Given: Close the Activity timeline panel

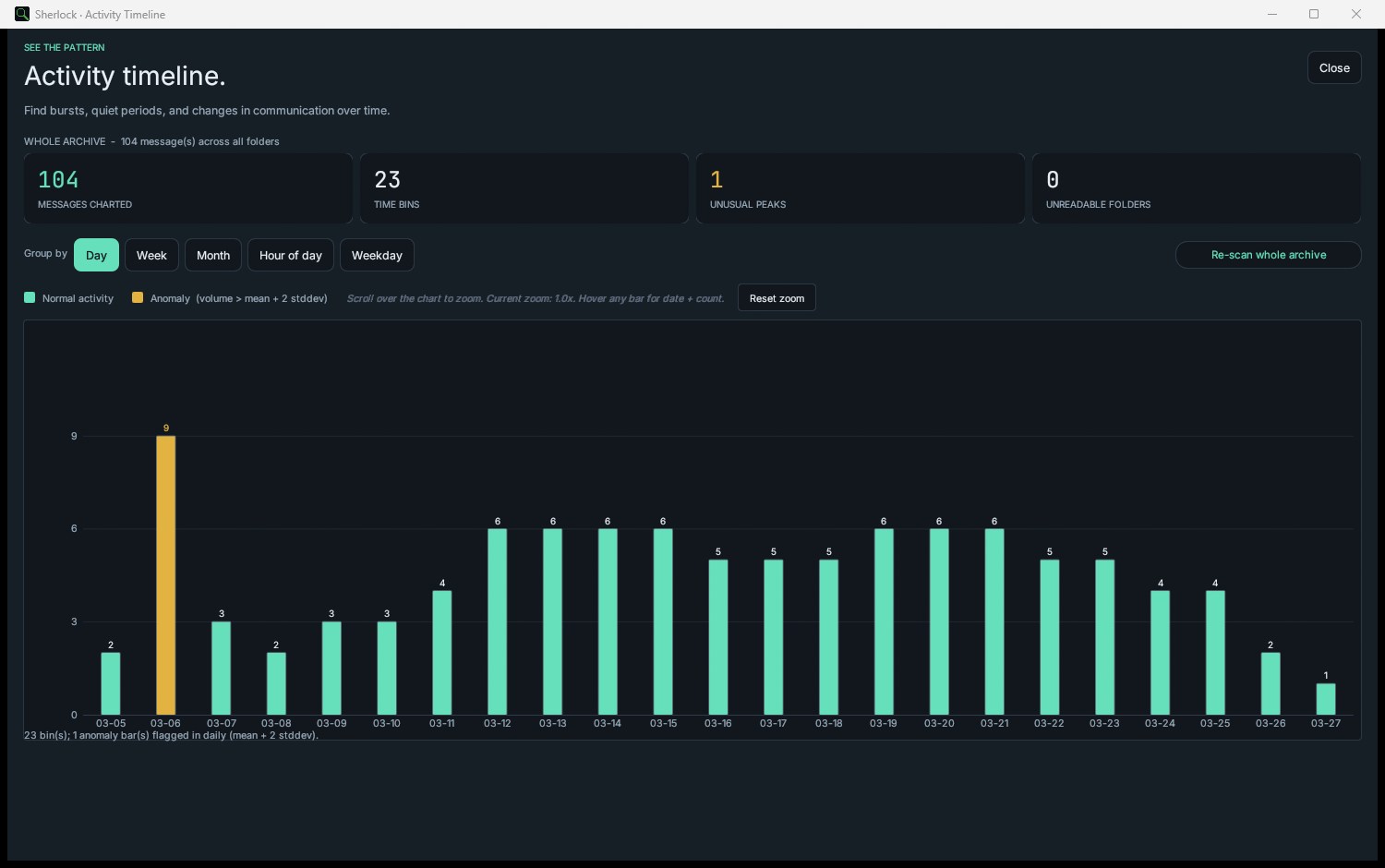Looking at the screenshot, I should point(1334,67).
